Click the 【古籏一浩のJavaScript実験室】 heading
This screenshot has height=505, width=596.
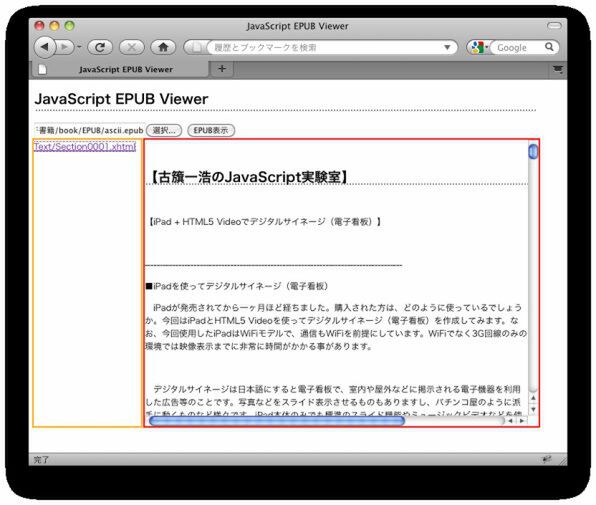[x=247, y=177]
